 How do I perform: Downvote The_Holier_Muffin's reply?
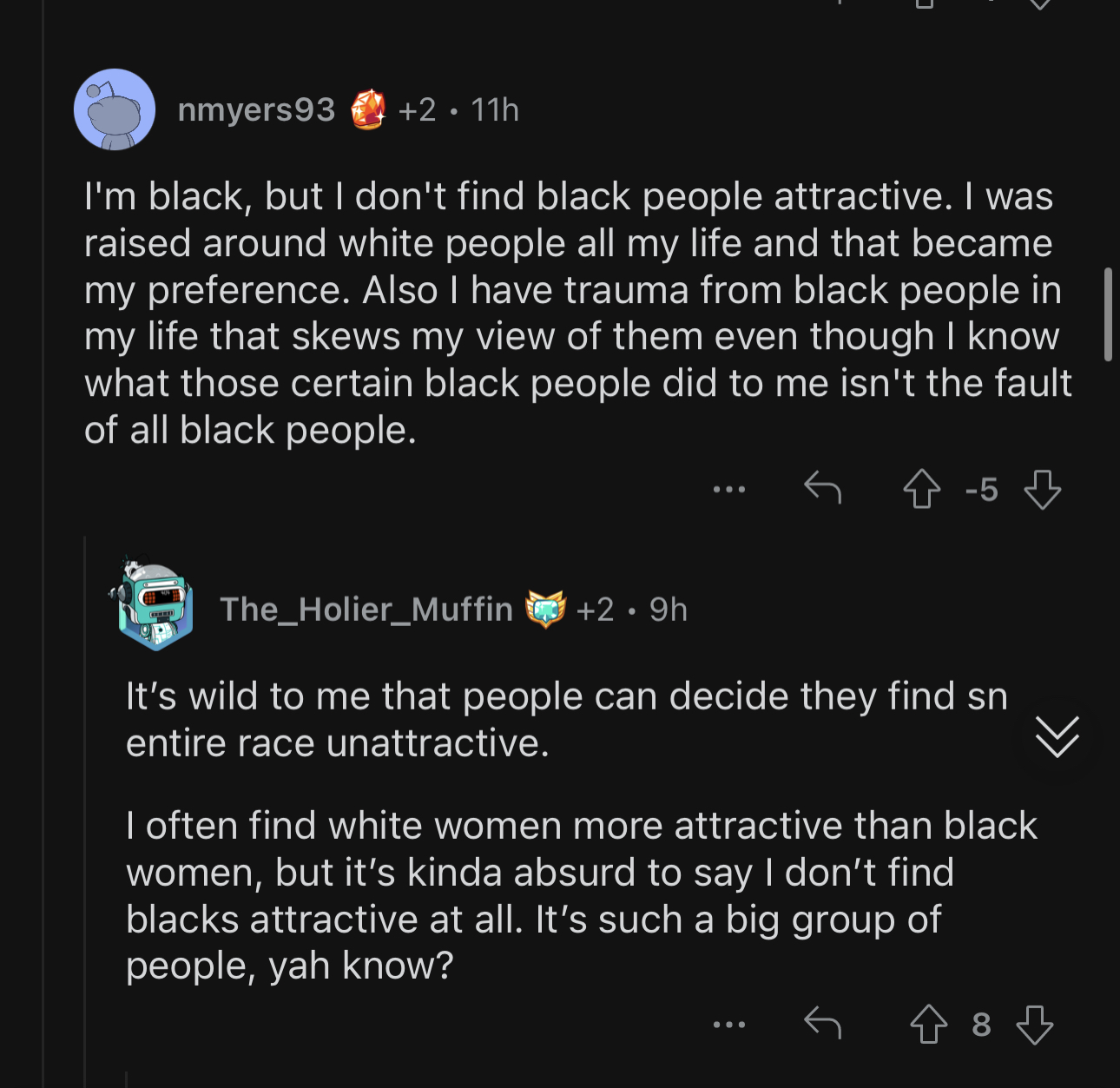tap(1034, 1024)
